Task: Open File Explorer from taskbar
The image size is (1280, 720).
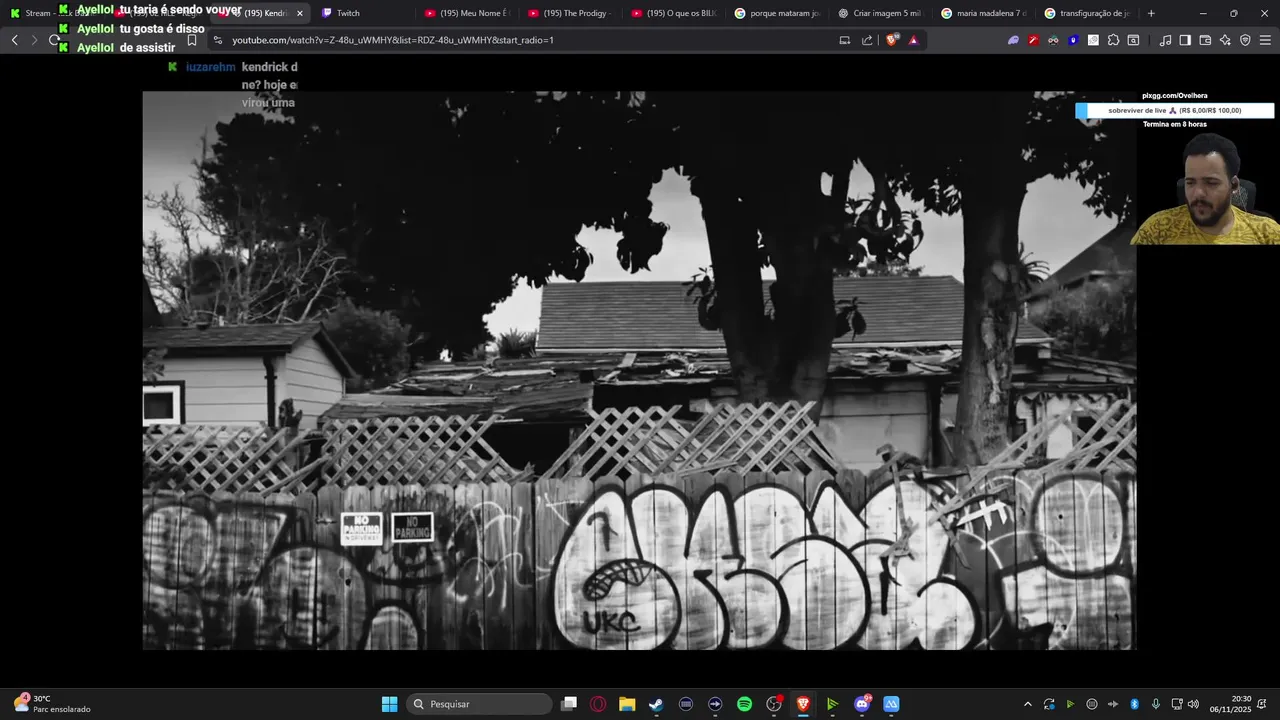Action: tap(627, 704)
